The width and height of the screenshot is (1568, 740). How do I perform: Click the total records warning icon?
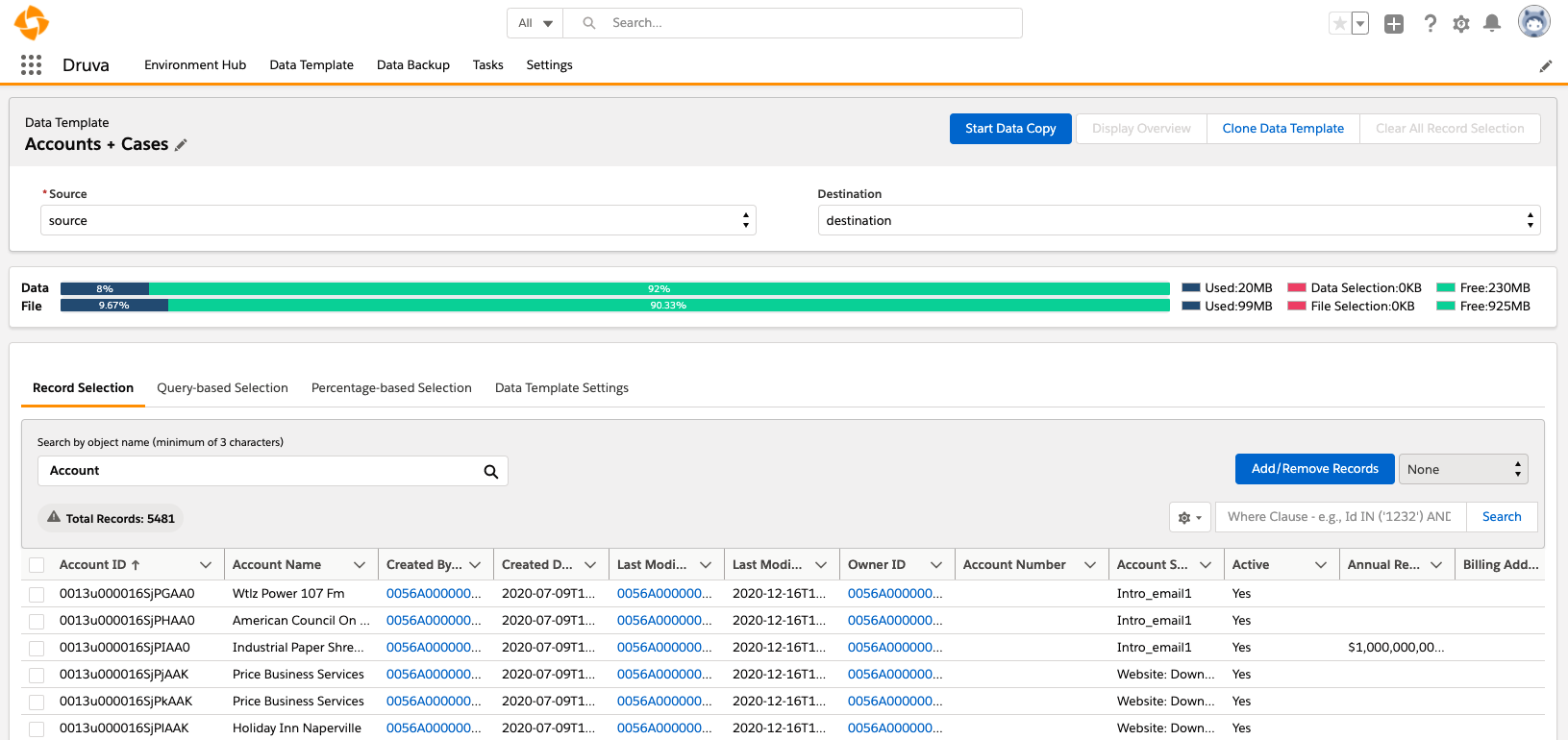click(54, 517)
